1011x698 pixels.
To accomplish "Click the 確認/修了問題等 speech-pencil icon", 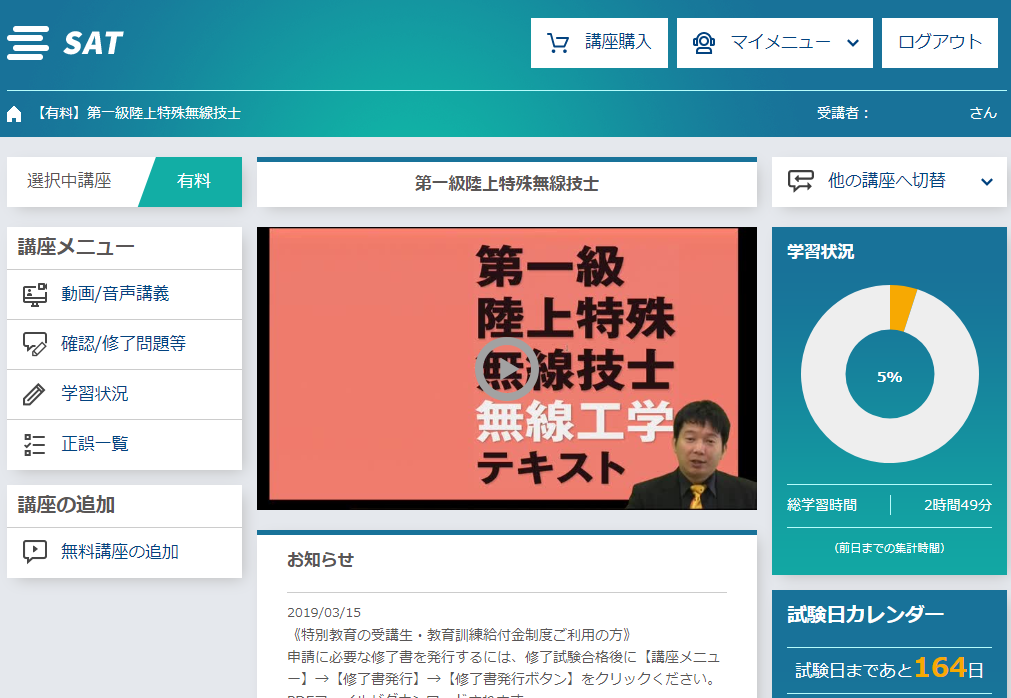I will coord(35,344).
